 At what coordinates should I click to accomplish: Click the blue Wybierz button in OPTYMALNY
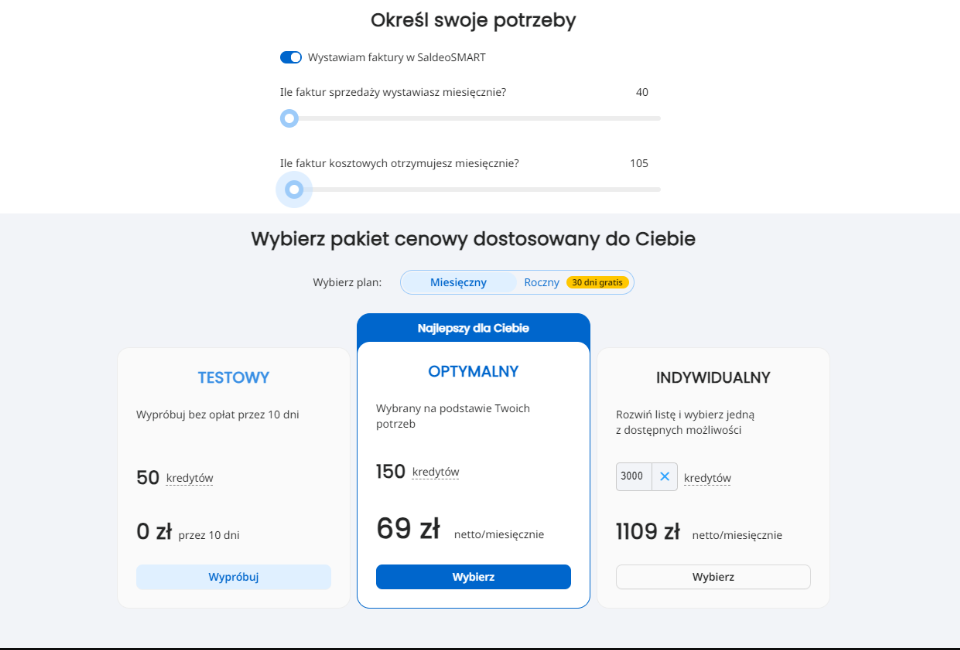click(473, 577)
